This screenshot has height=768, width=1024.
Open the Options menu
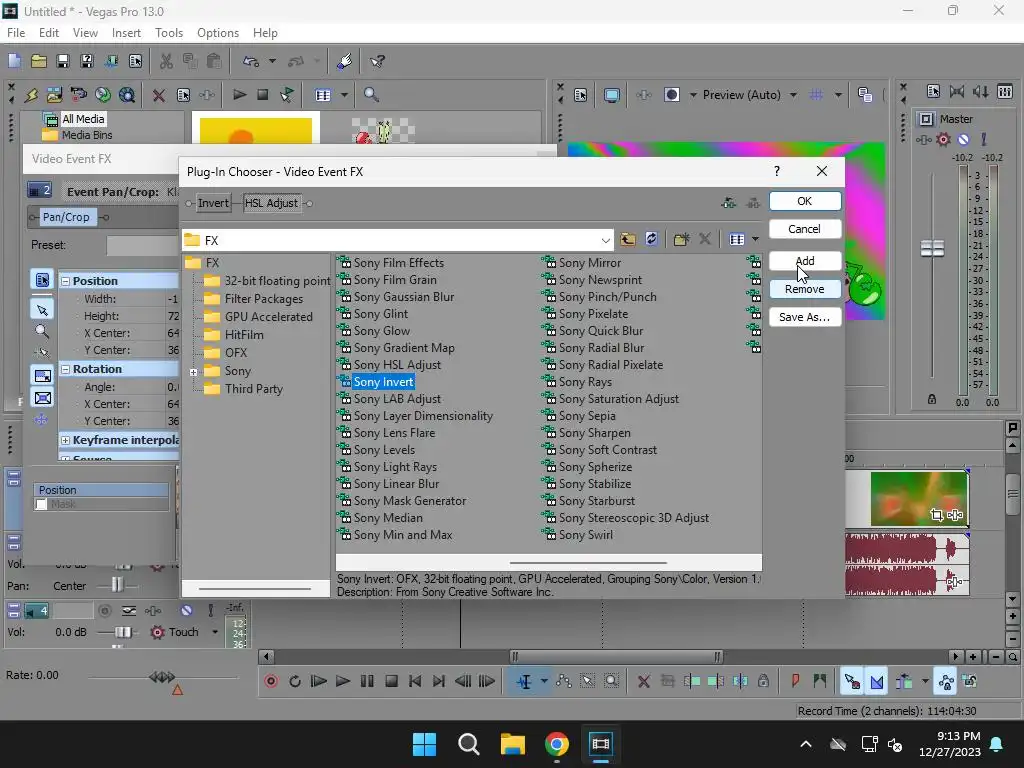[218, 33]
